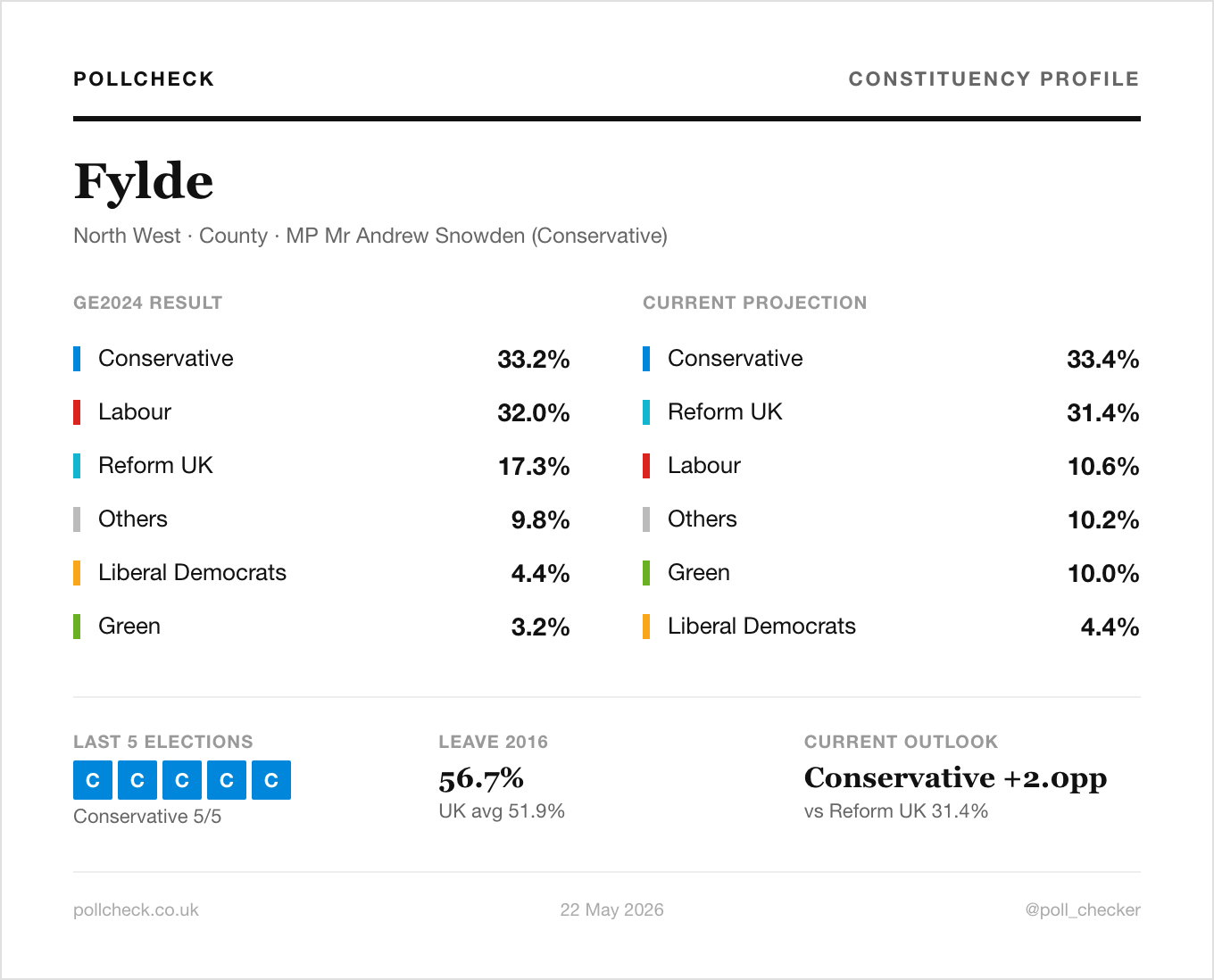Select the CONSTITUENCY PROFILE header label

(994, 79)
